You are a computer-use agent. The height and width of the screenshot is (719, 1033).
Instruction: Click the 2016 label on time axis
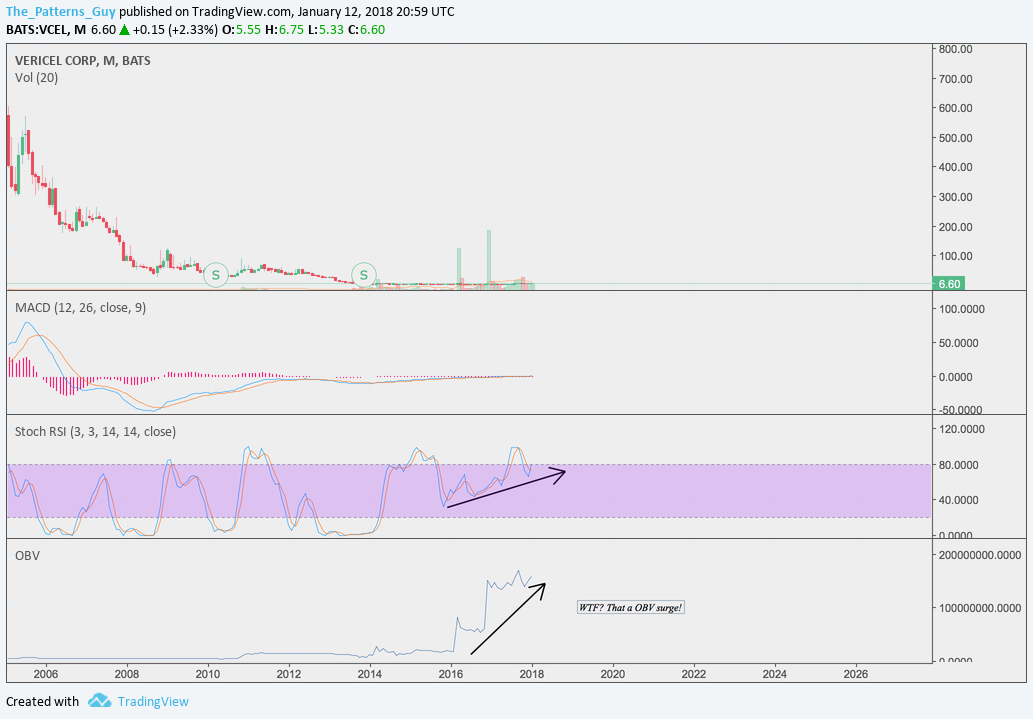pyautogui.click(x=451, y=674)
